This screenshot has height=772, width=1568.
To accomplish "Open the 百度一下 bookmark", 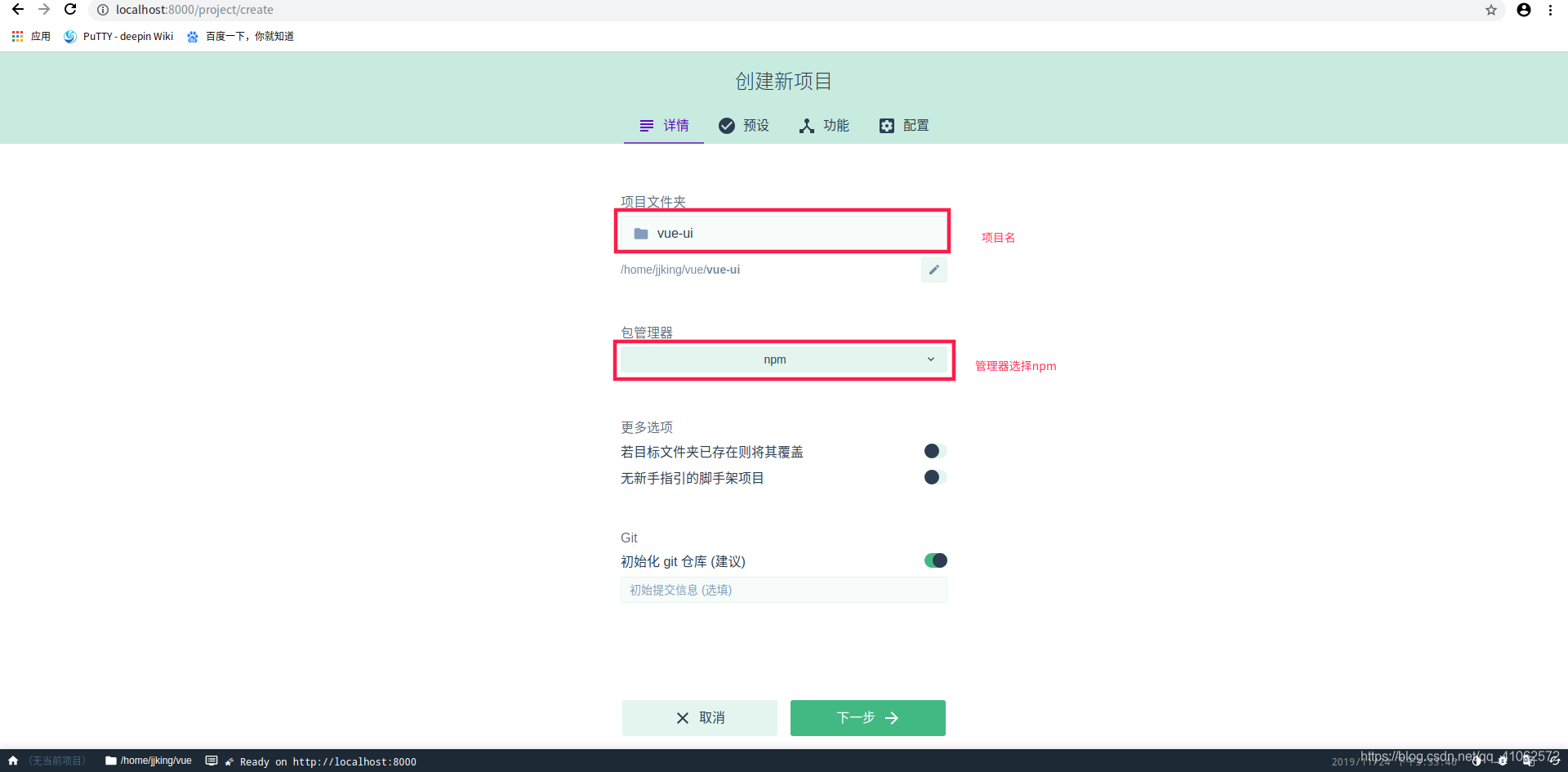I will [x=240, y=36].
